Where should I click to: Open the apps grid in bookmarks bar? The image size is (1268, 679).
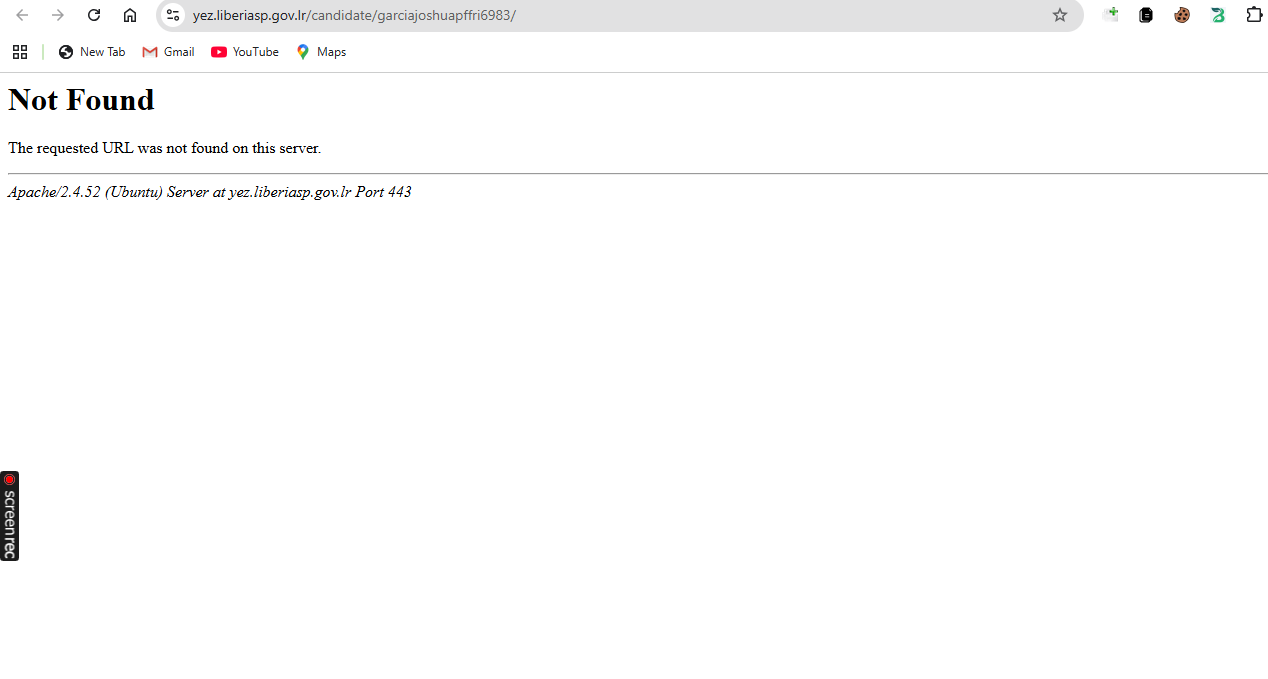(x=20, y=52)
